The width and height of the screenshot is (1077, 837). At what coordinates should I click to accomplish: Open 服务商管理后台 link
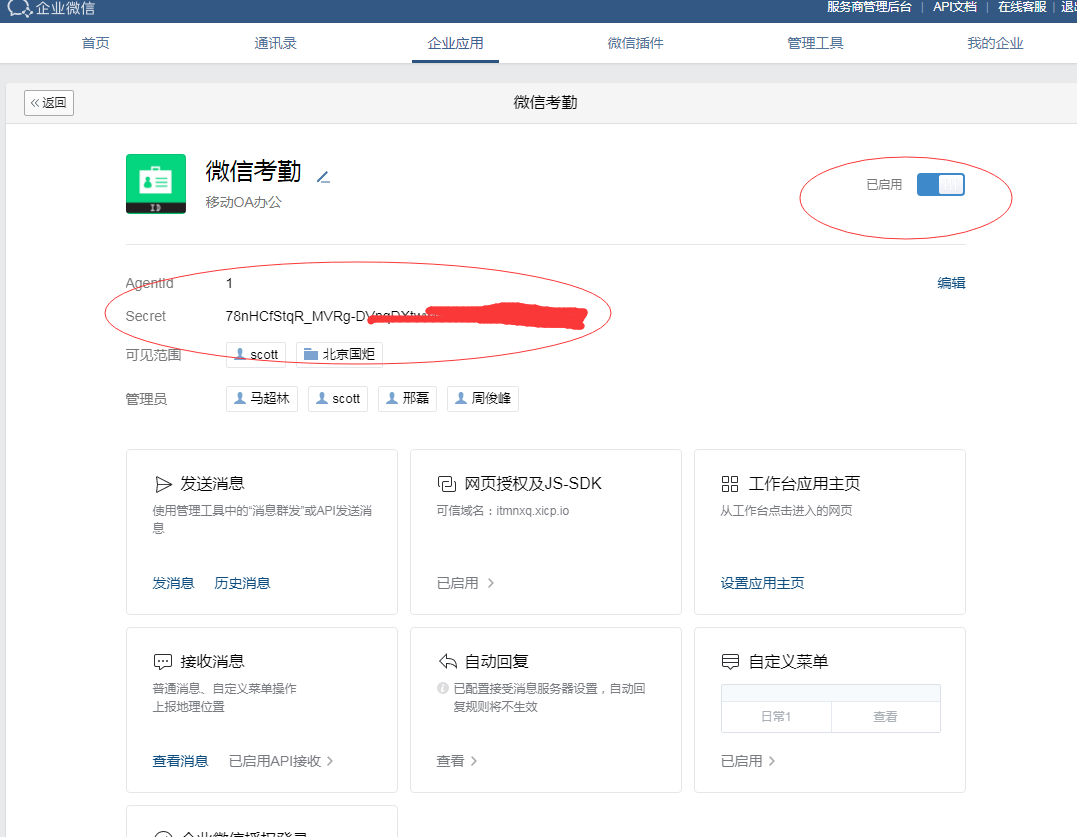[x=869, y=7]
